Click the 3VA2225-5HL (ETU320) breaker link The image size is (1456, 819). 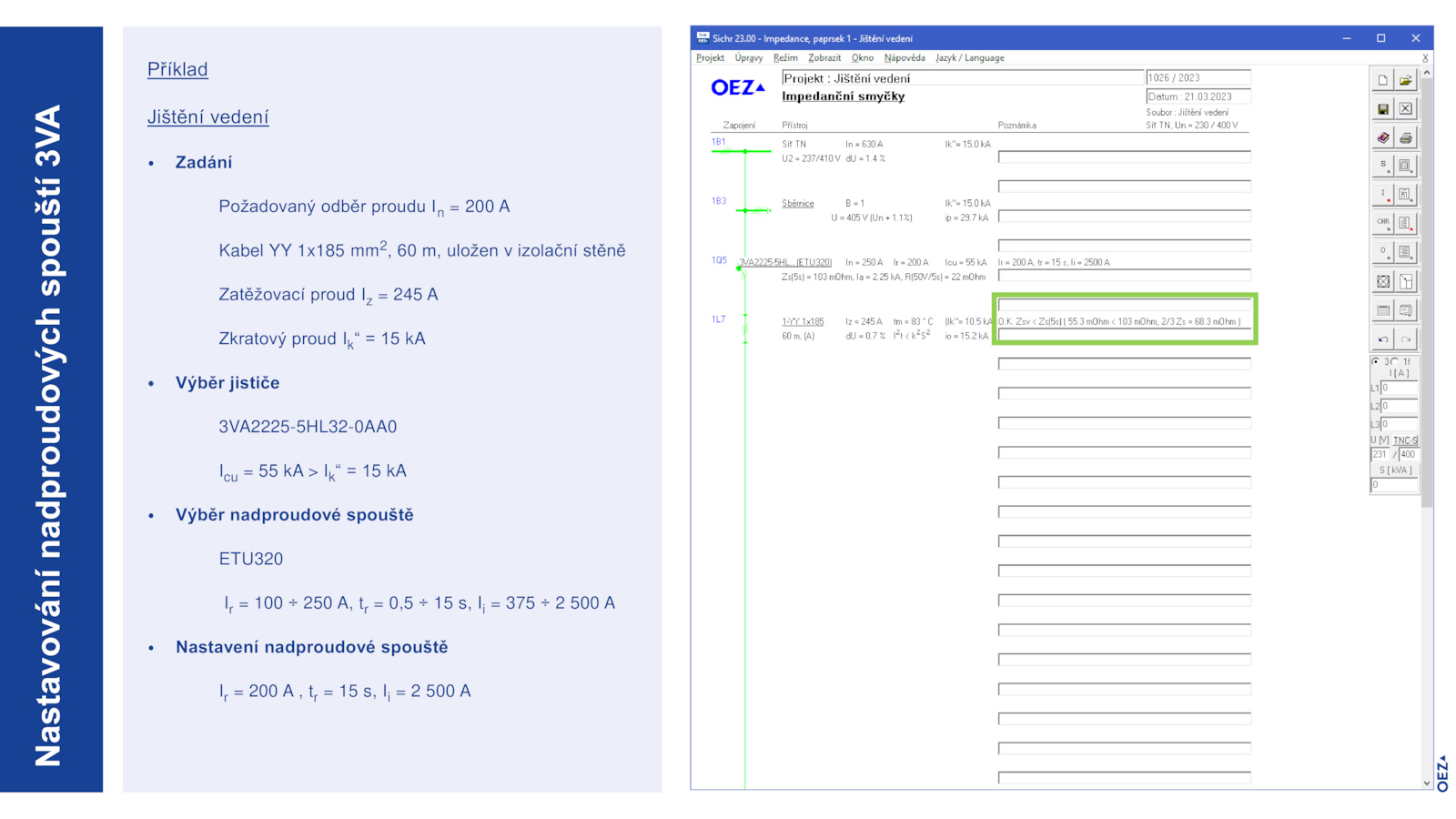coord(785,262)
